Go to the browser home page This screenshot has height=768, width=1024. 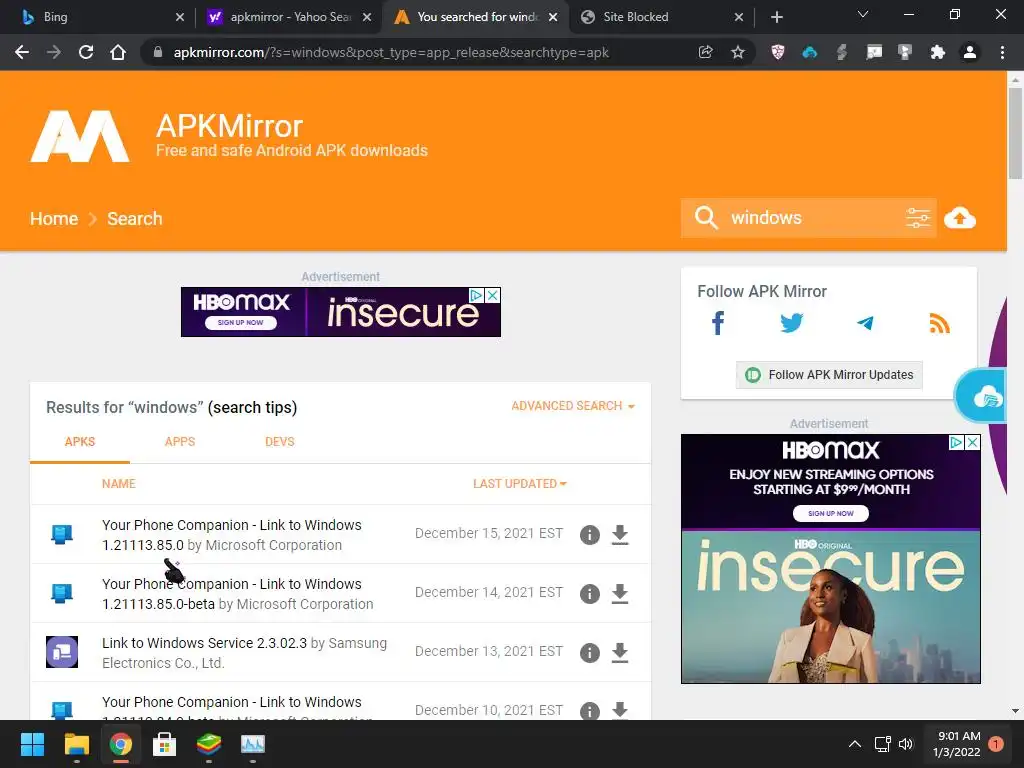tap(118, 52)
